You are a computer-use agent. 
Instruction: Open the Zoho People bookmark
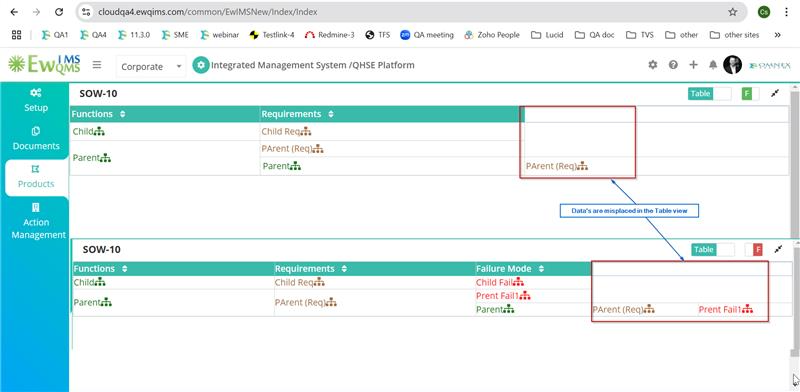492,35
